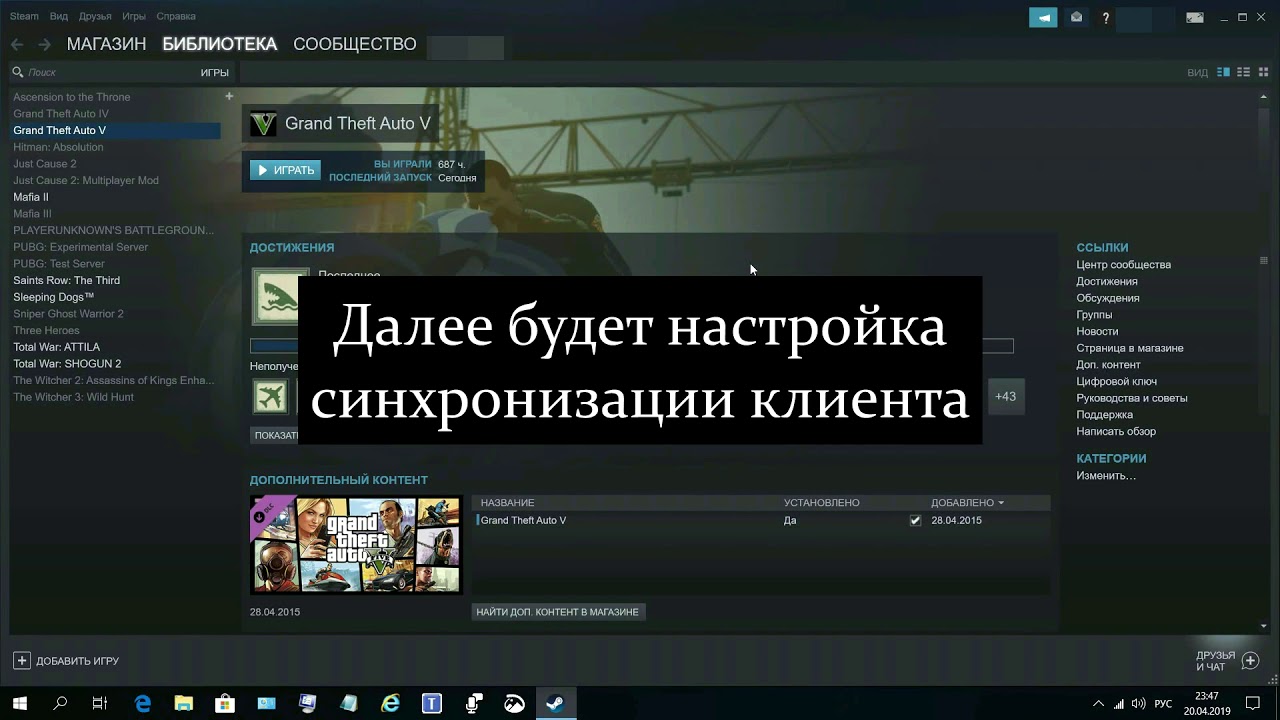The height and width of the screenshot is (720, 1280).
Task: Switch to Big Picture mode icon
Action: [1194, 17]
